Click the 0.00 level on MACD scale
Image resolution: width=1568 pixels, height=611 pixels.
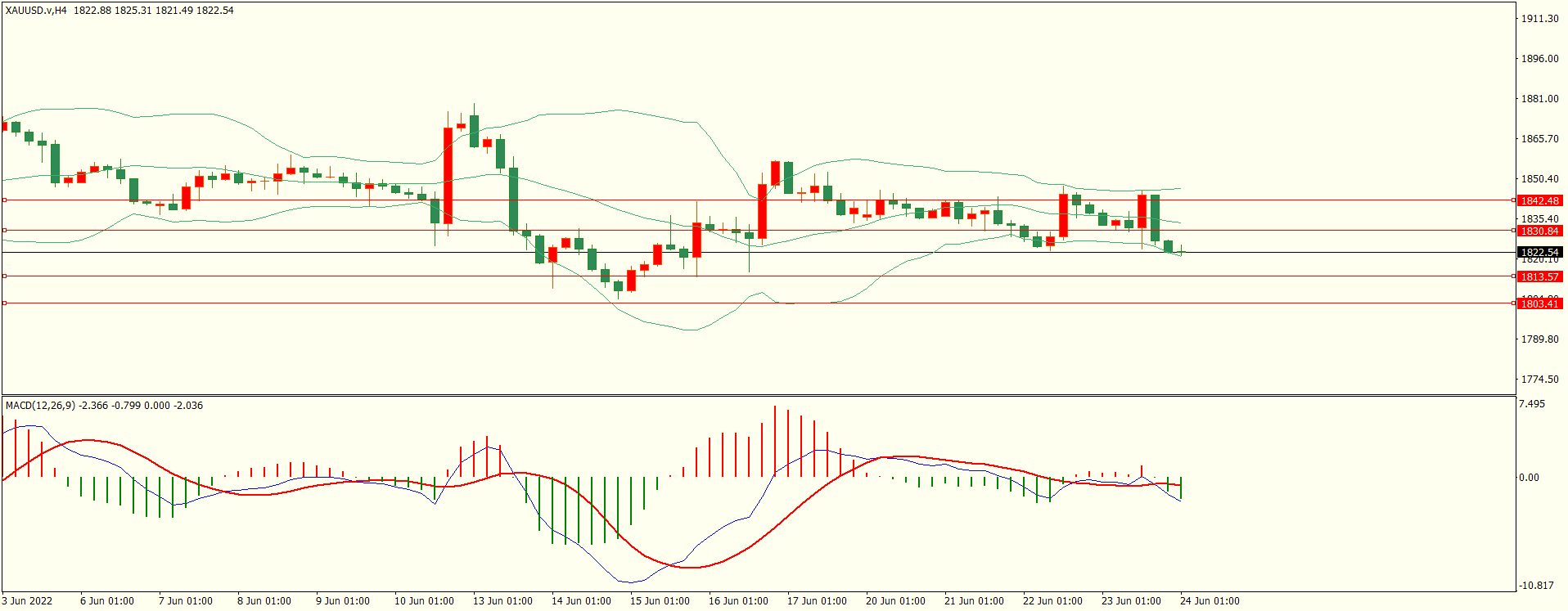click(x=1529, y=478)
